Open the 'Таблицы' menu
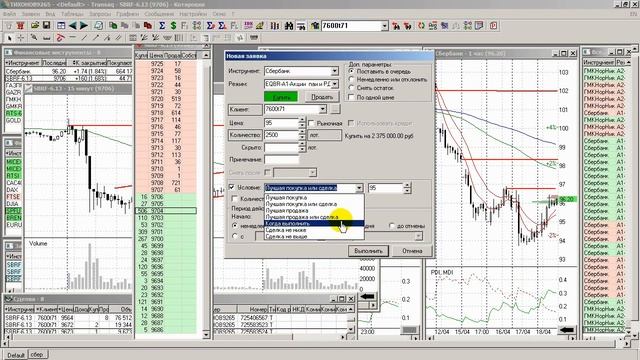Screen dimensions: 640x360 click(x=72, y=13)
